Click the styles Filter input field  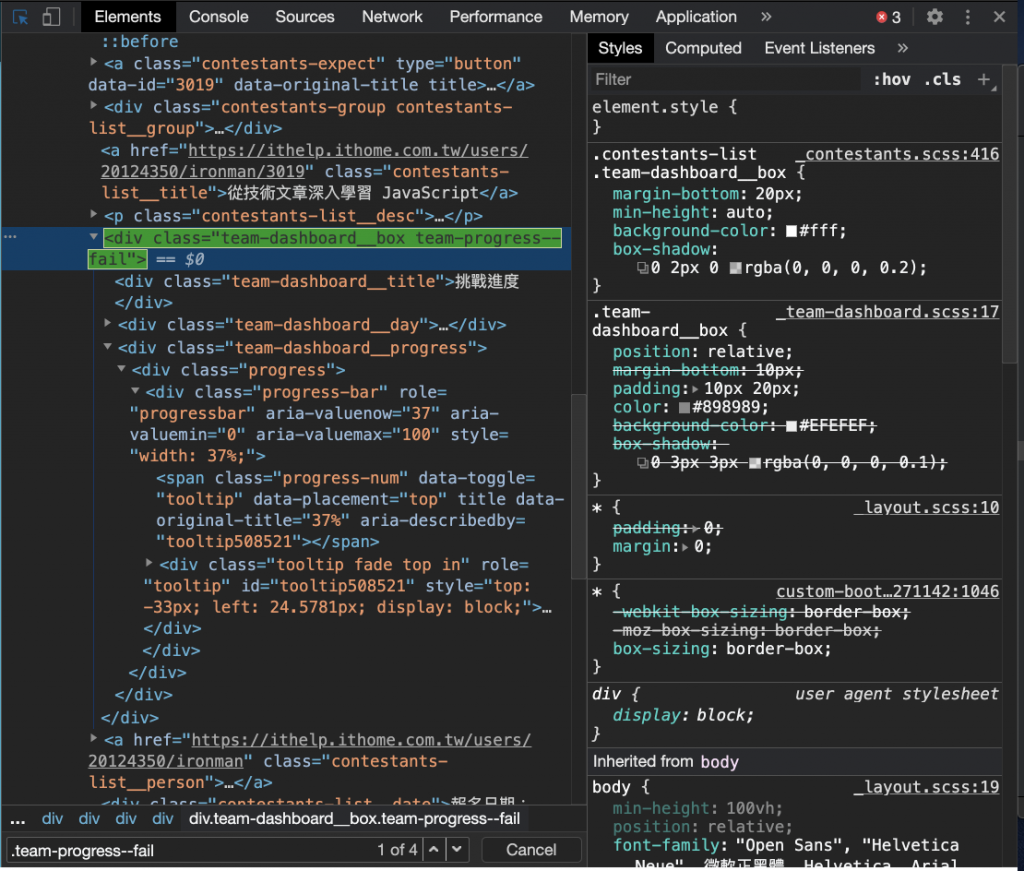click(x=726, y=80)
